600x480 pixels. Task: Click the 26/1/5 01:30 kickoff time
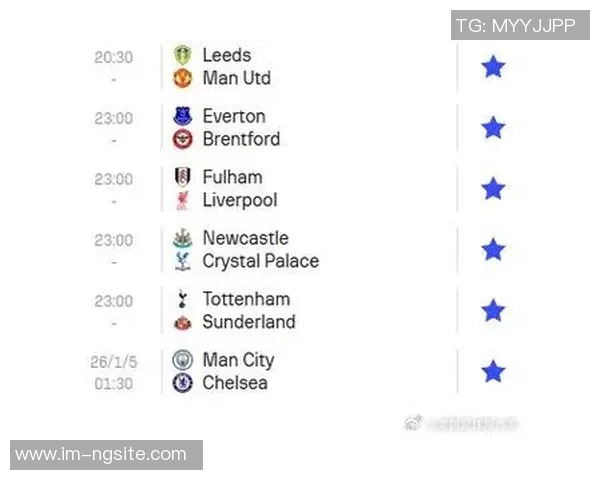click(x=112, y=372)
